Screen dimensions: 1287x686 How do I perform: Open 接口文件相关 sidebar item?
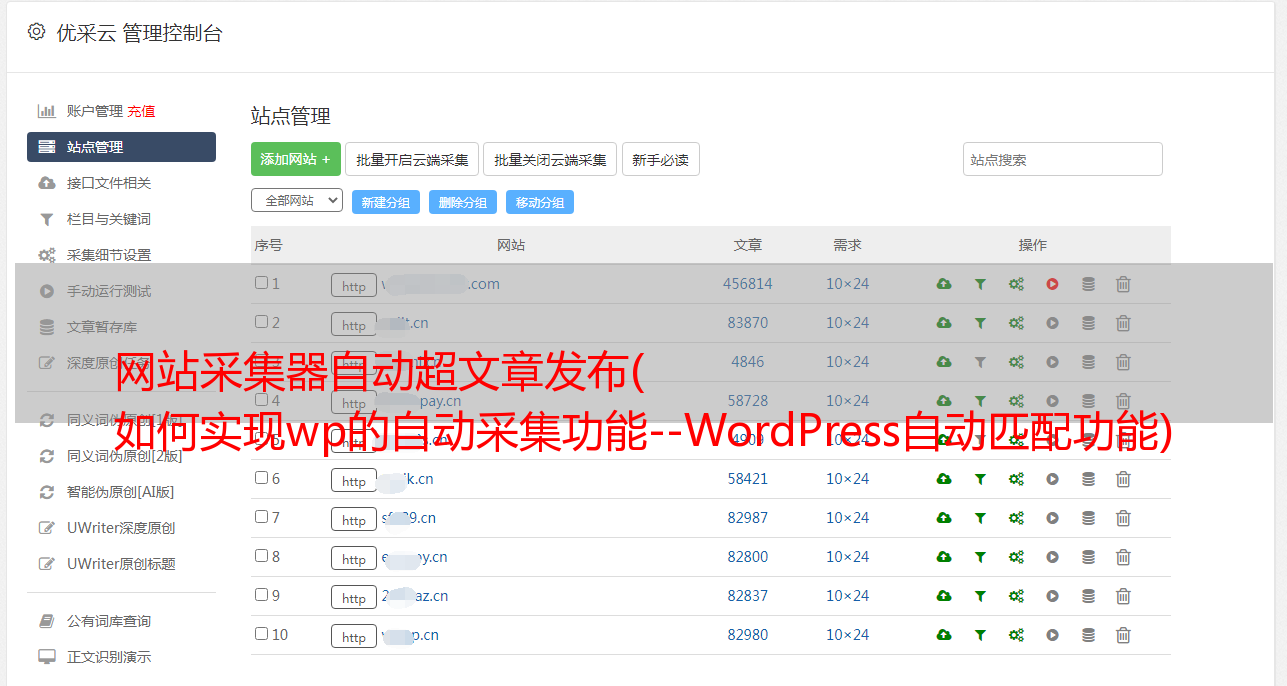pos(109,183)
